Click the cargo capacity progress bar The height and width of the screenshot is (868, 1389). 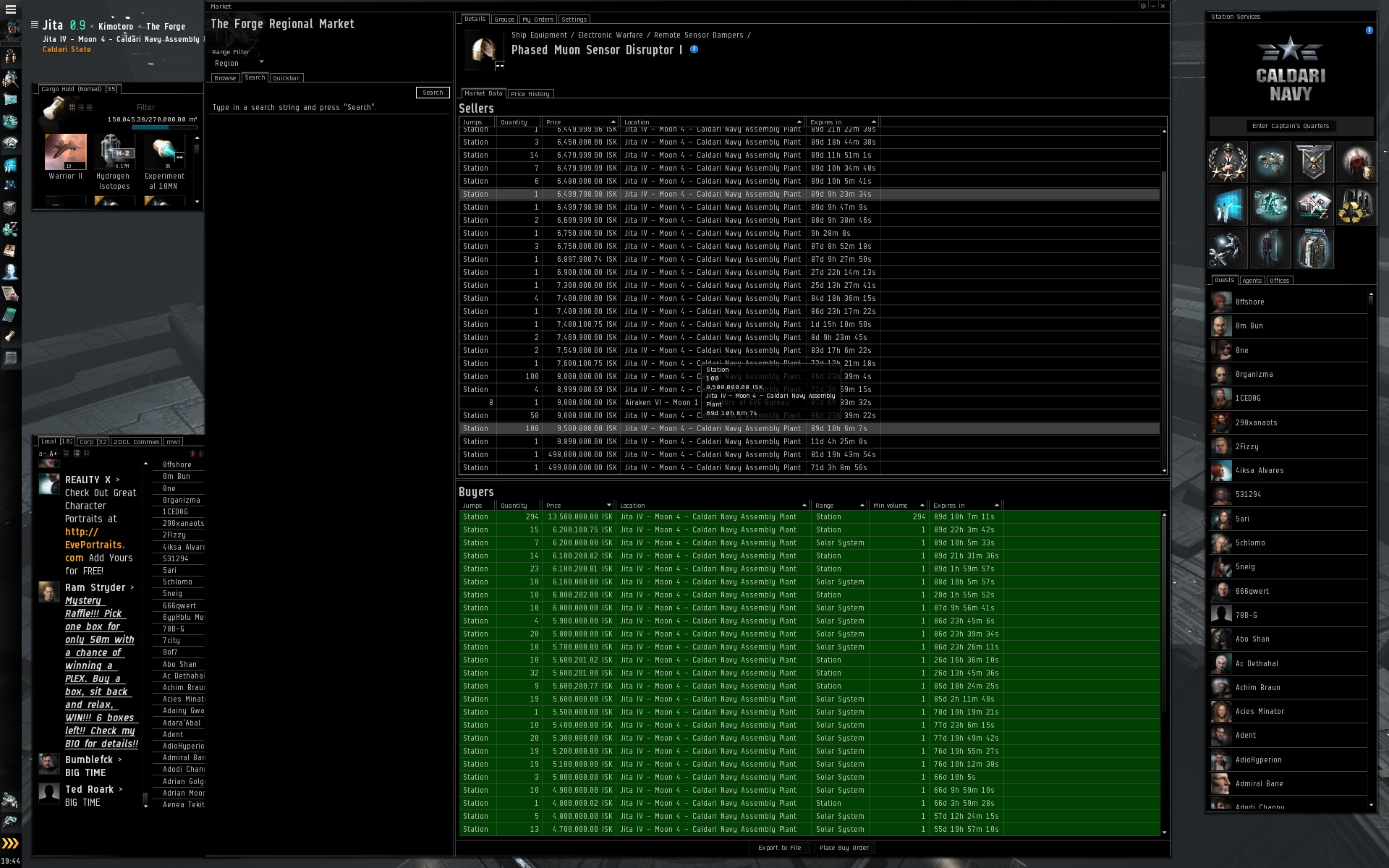(164, 127)
